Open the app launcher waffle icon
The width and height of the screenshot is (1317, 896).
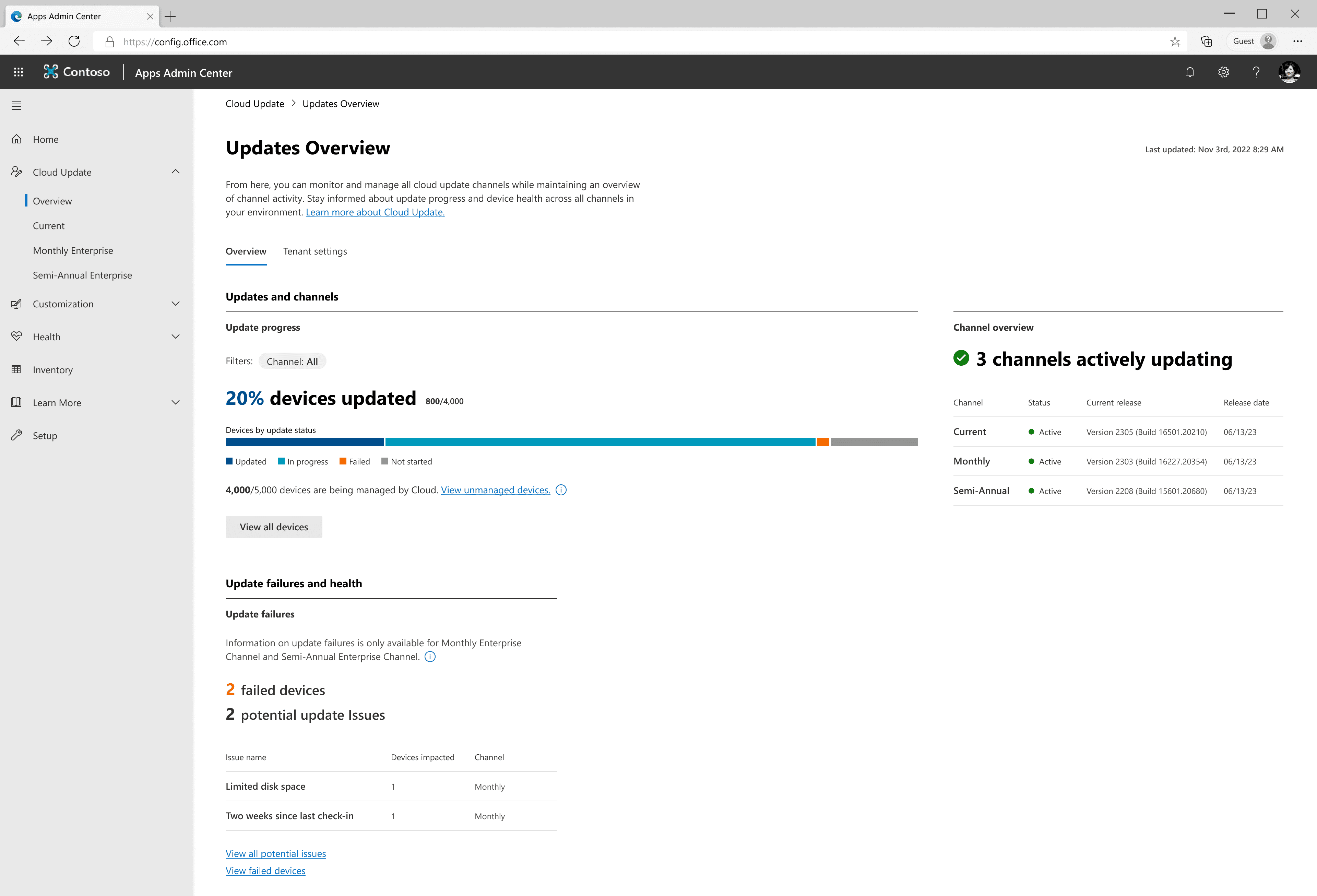click(x=18, y=72)
